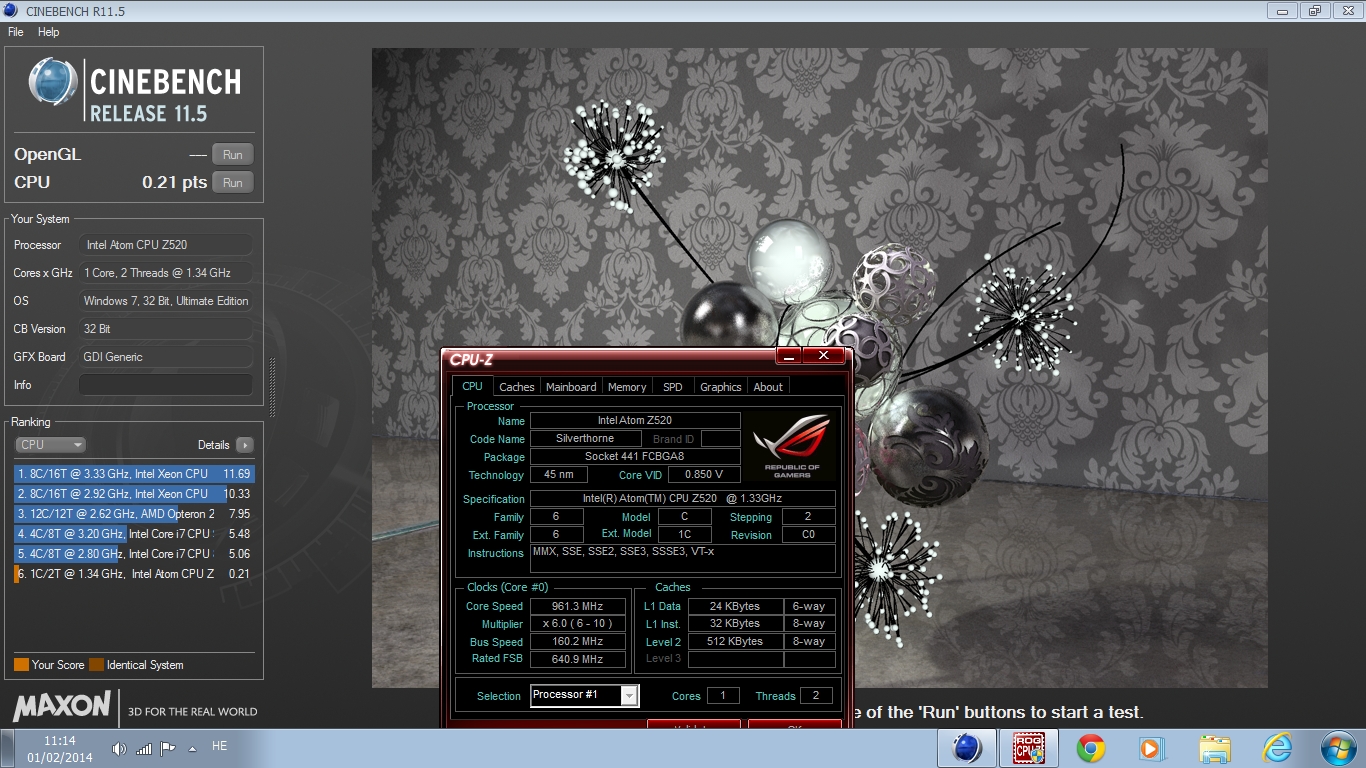Image resolution: width=1366 pixels, height=768 pixels.
Task: Minimize the CPU-Z window
Action: point(789,356)
